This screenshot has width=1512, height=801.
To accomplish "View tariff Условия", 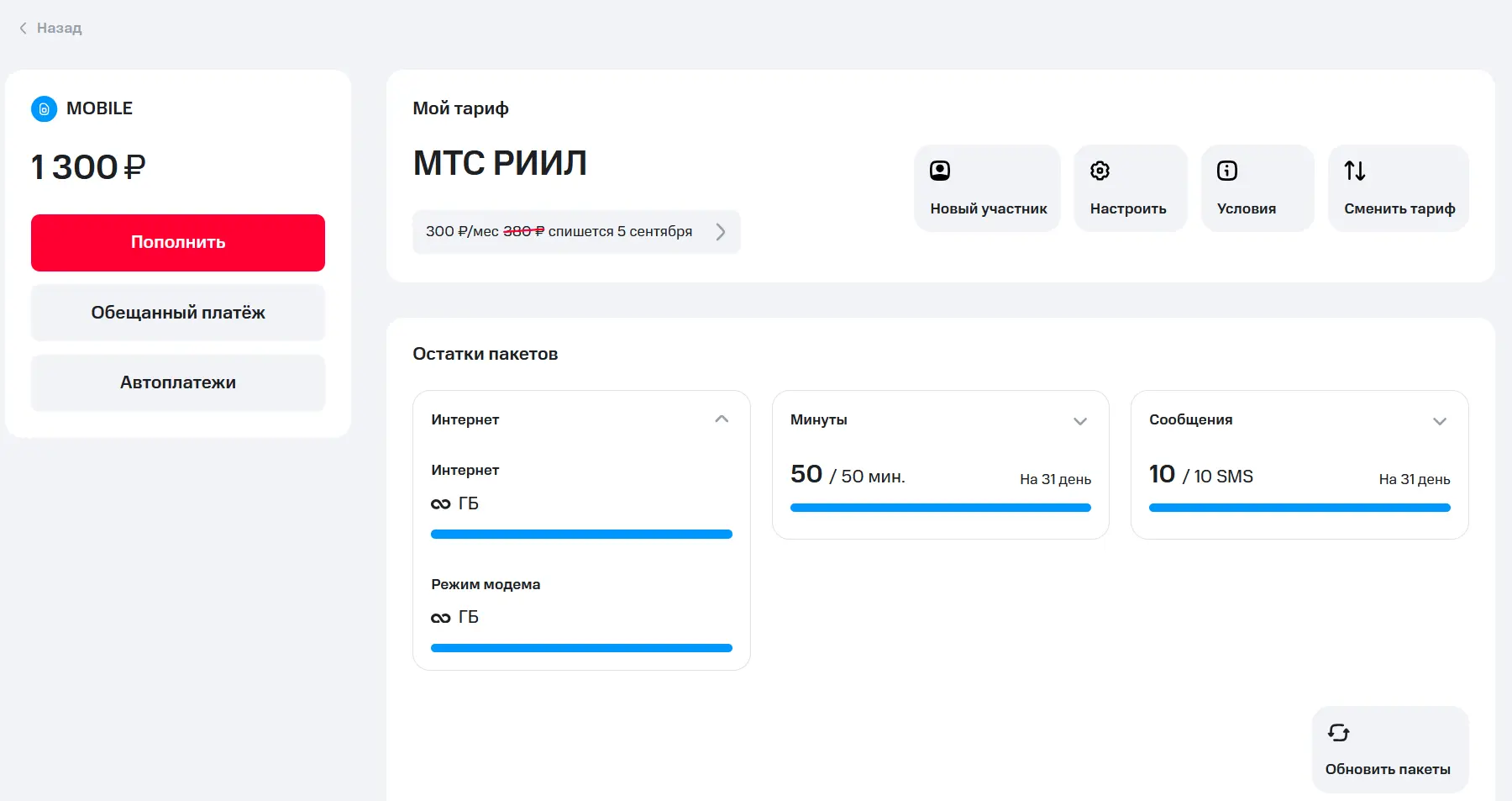I will tap(1257, 188).
